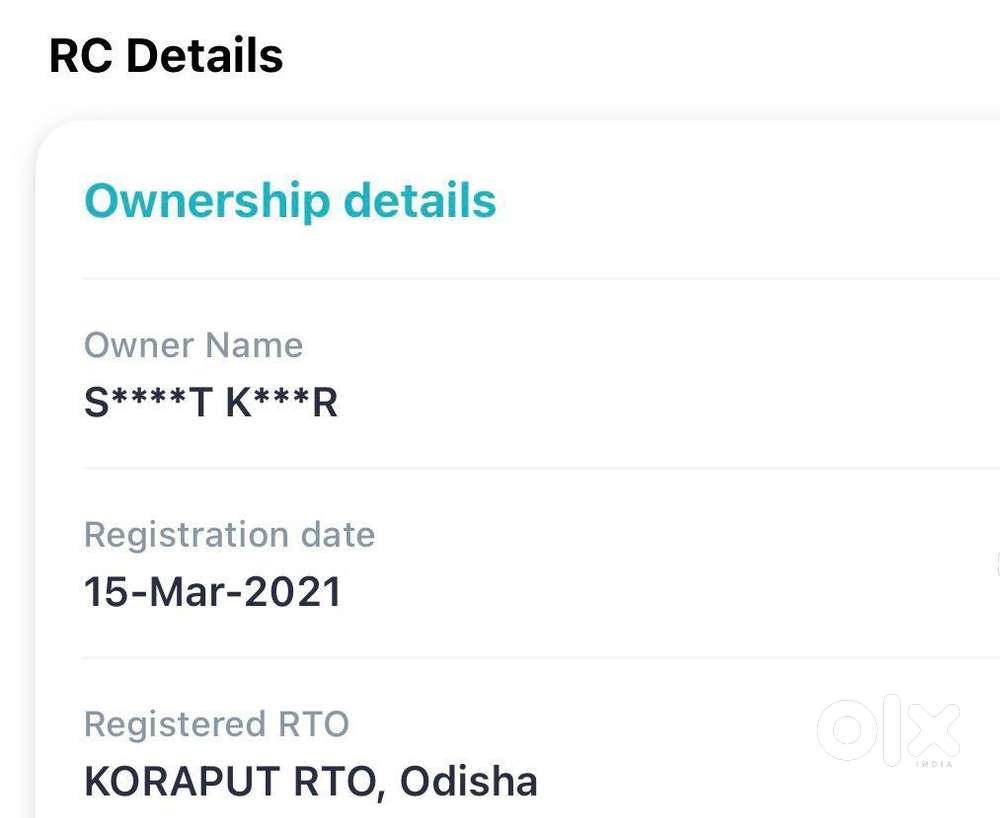The height and width of the screenshot is (818, 1000).
Task: Click the divider line below Ownership details
Action: [540, 278]
